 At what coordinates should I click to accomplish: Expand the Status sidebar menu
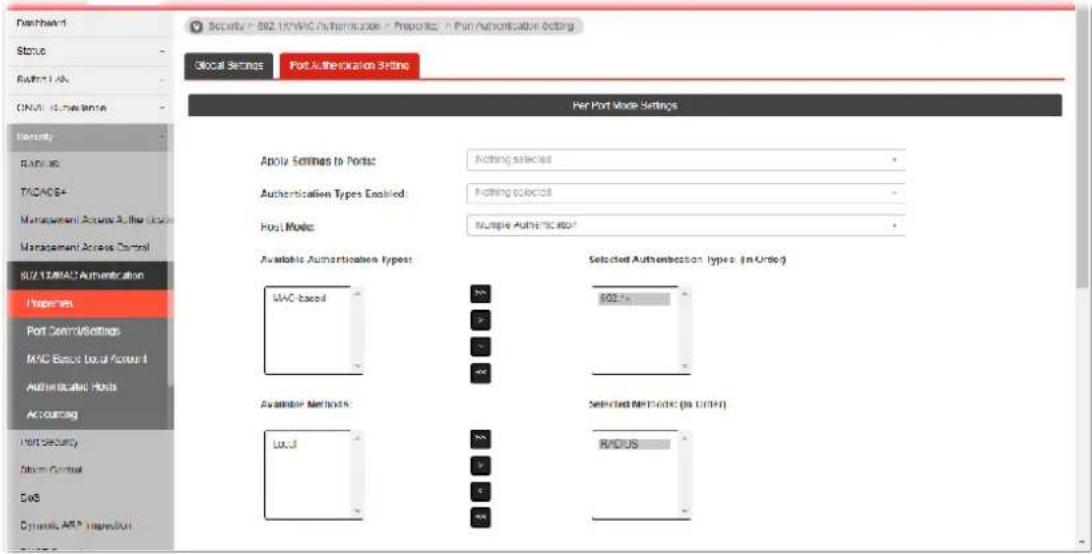pos(89,51)
